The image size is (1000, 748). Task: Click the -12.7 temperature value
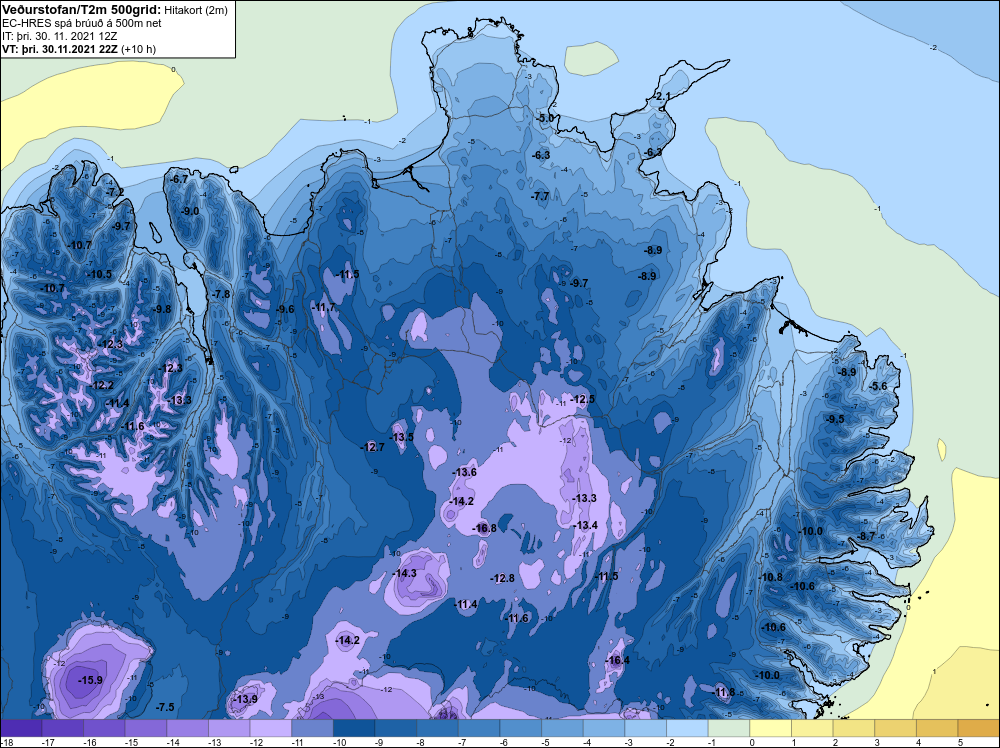coord(372,447)
